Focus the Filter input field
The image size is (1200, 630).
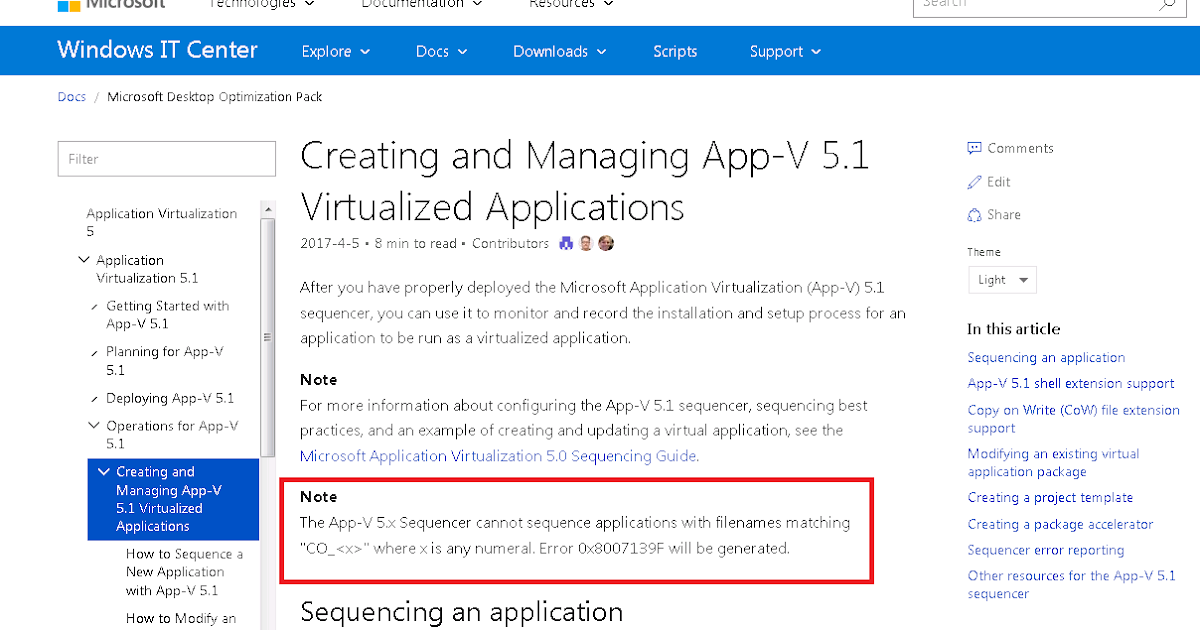click(167, 159)
